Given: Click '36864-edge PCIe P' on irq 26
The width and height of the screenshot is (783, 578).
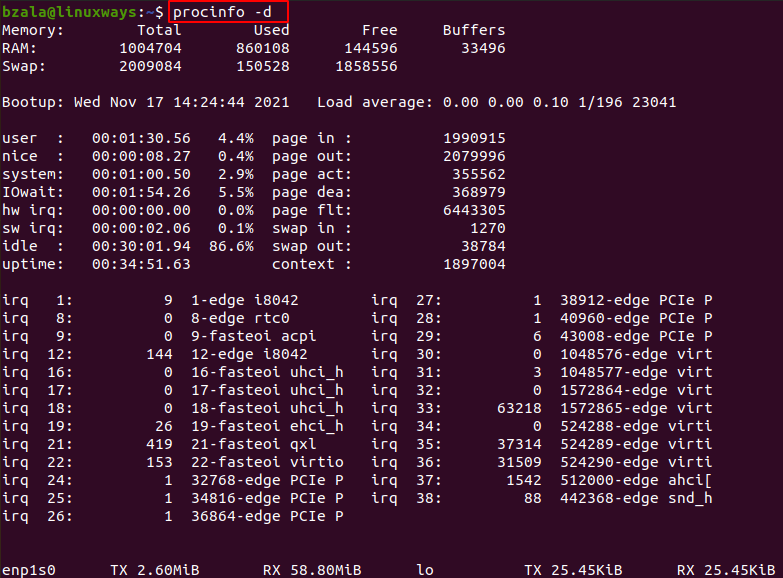Looking at the screenshot, I should [x=267, y=516].
